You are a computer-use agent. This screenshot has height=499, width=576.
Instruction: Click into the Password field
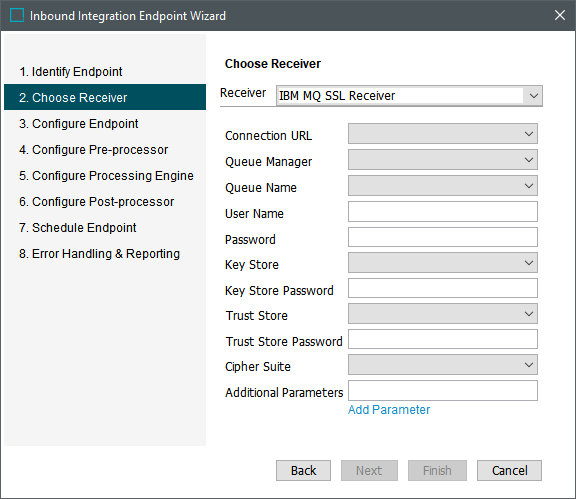(443, 237)
